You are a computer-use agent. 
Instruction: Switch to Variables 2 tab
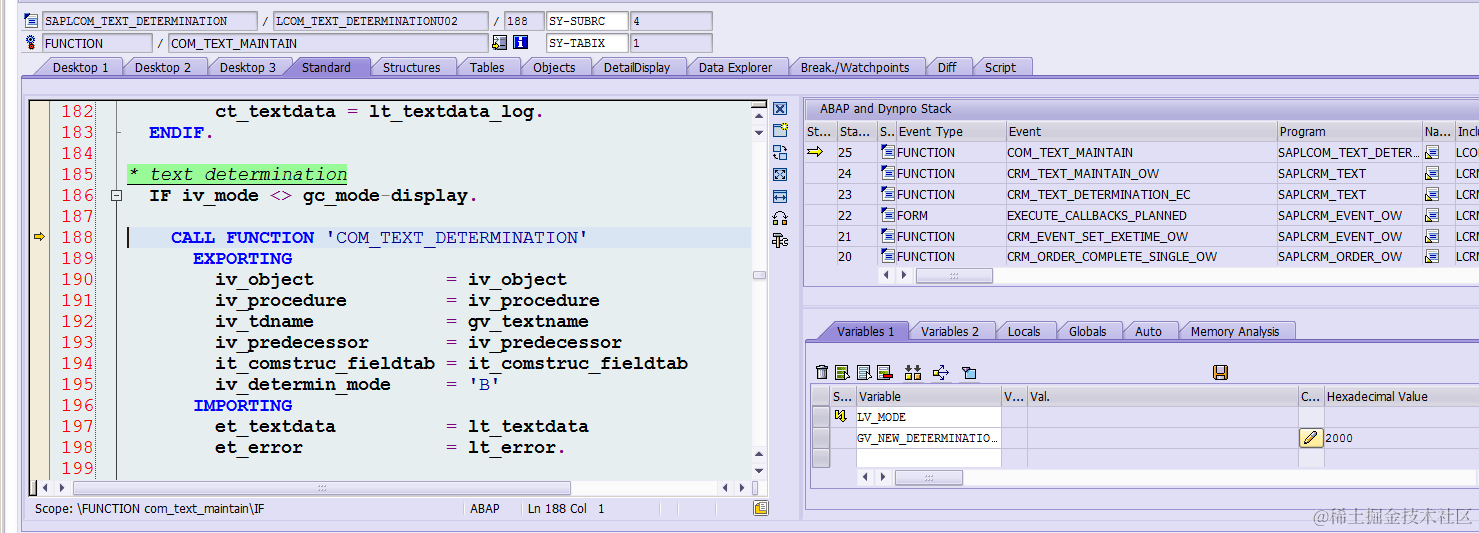(950, 331)
